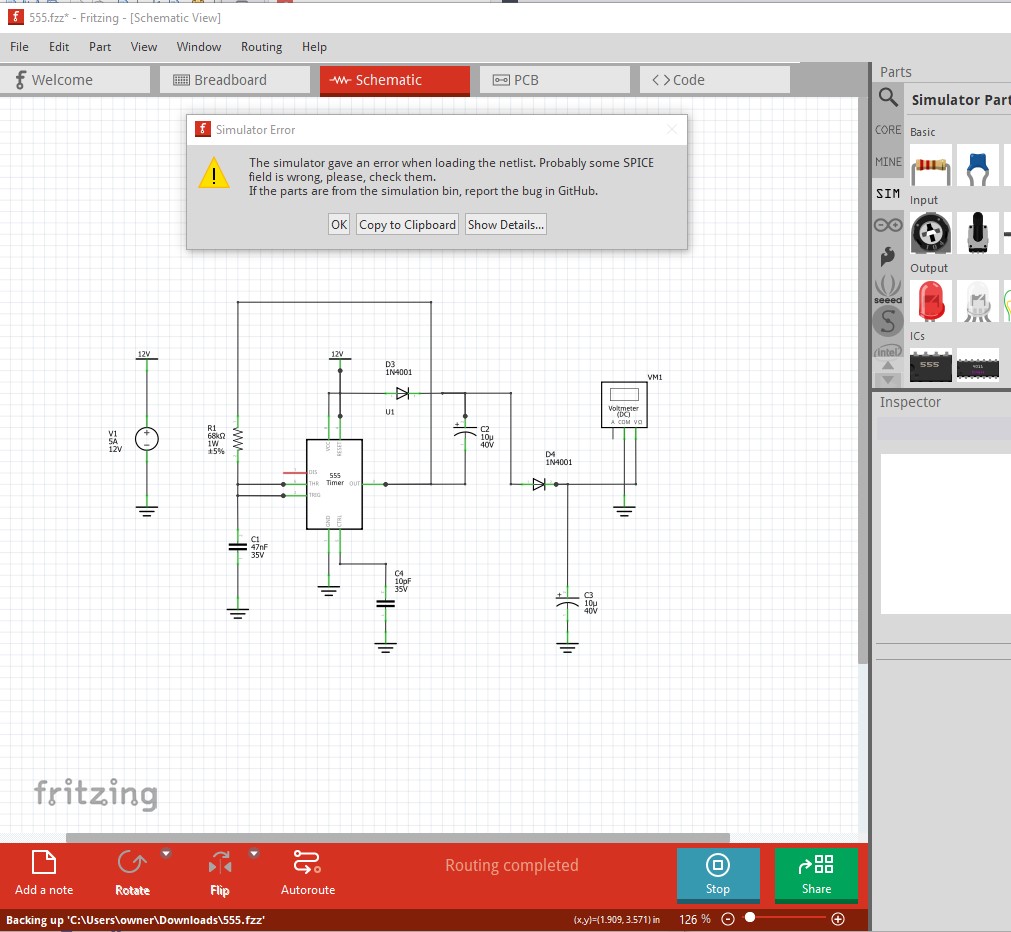This screenshot has height=932, width=1011.
Task: Select capacitor C2 in the schematic
Action: 465,430
